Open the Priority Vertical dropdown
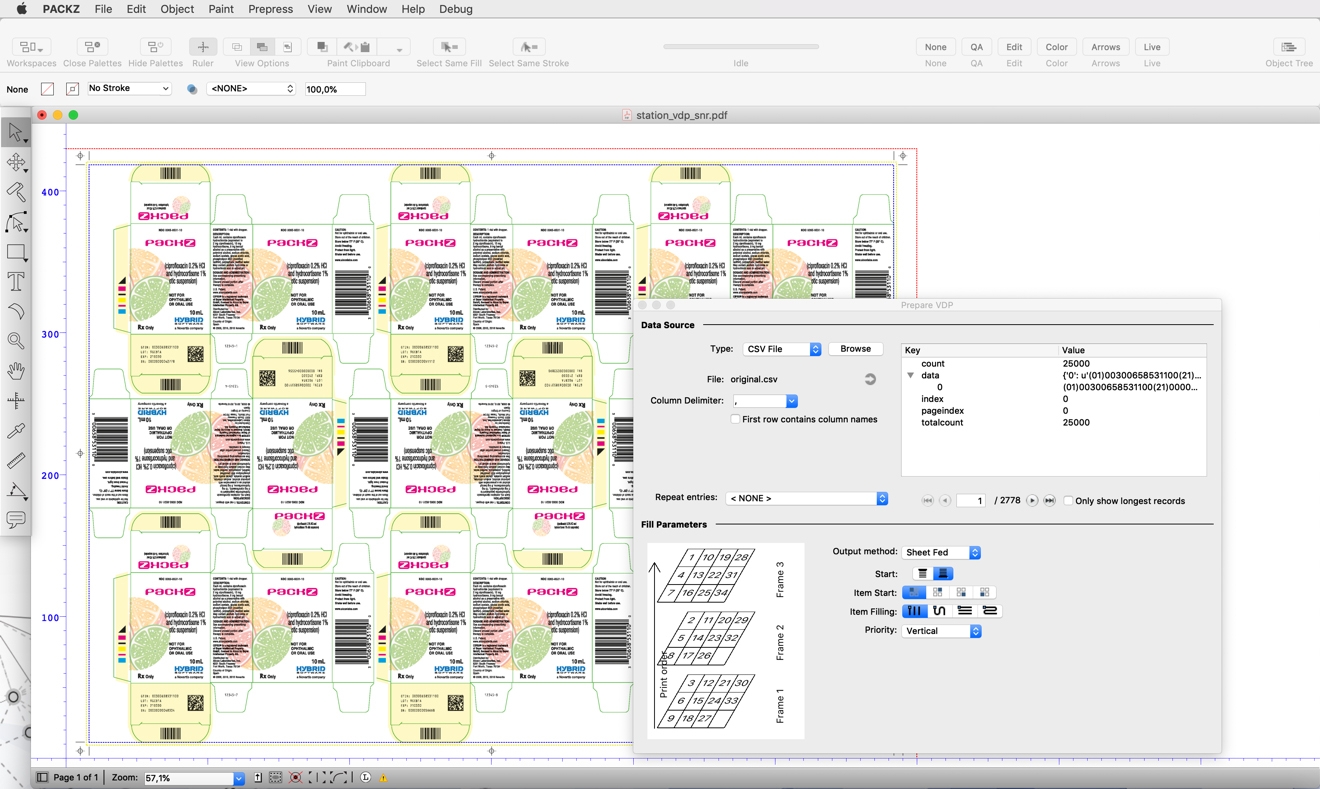1320x789 pixels. coord(941,631)
